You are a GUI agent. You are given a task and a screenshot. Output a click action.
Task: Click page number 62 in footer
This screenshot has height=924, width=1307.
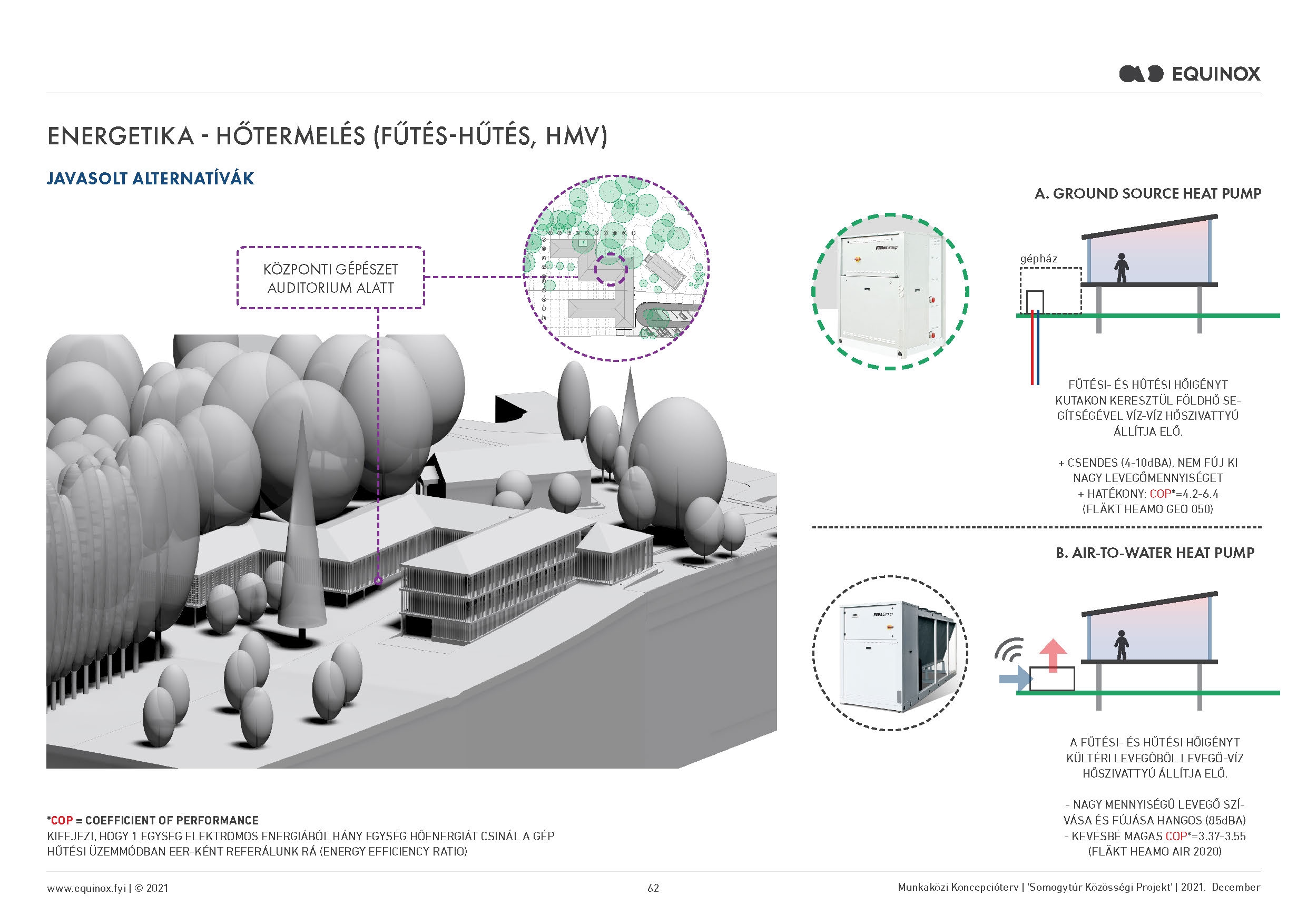[x=653, y=888]
